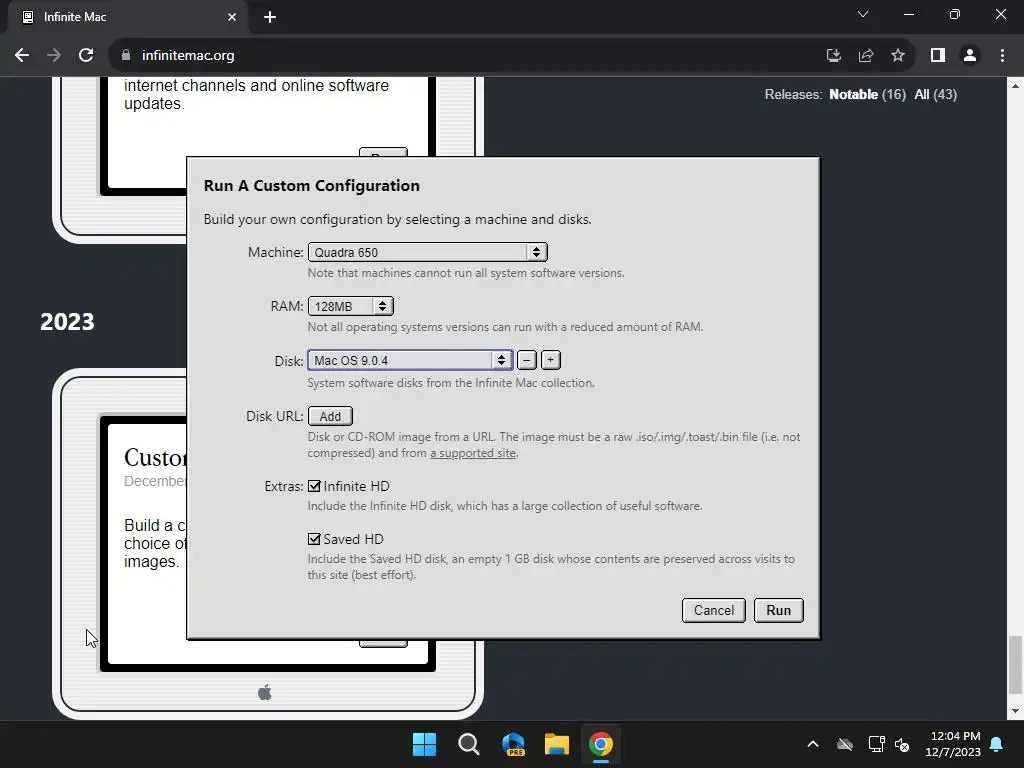Install the Infinite Mac app from address bar

point(833,56)
